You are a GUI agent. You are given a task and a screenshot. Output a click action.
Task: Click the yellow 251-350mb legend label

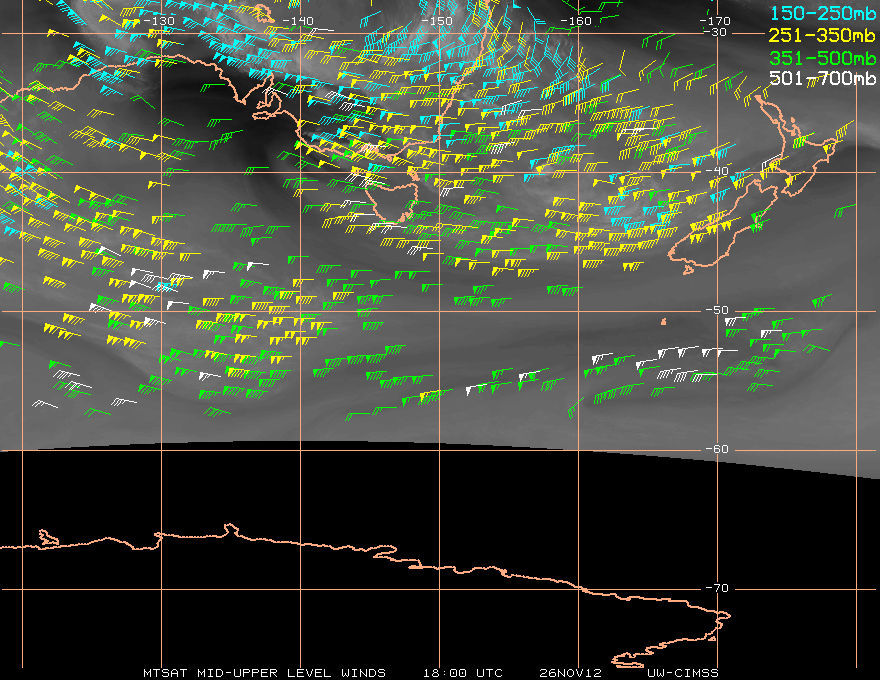click(x=822, y=35)
